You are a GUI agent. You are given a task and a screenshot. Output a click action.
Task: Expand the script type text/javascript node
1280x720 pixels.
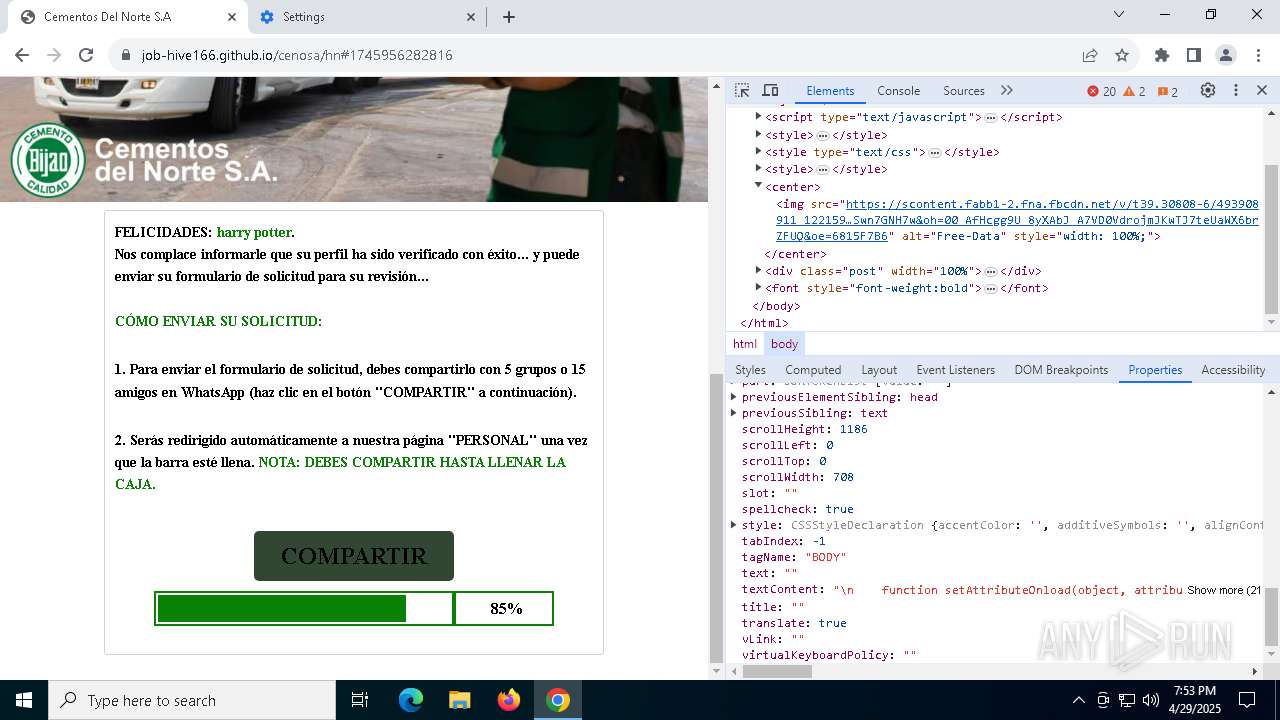758,117
